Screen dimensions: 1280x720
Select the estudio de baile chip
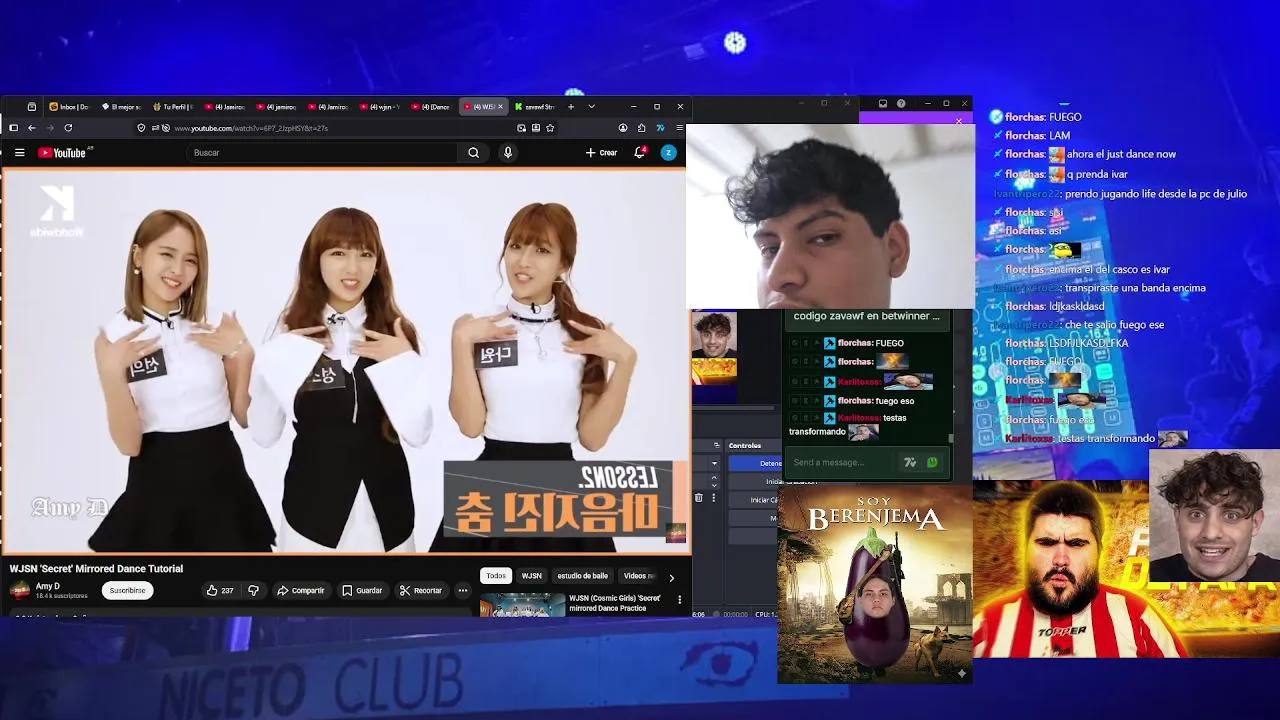pyautogui.click(x=583, y=576)
